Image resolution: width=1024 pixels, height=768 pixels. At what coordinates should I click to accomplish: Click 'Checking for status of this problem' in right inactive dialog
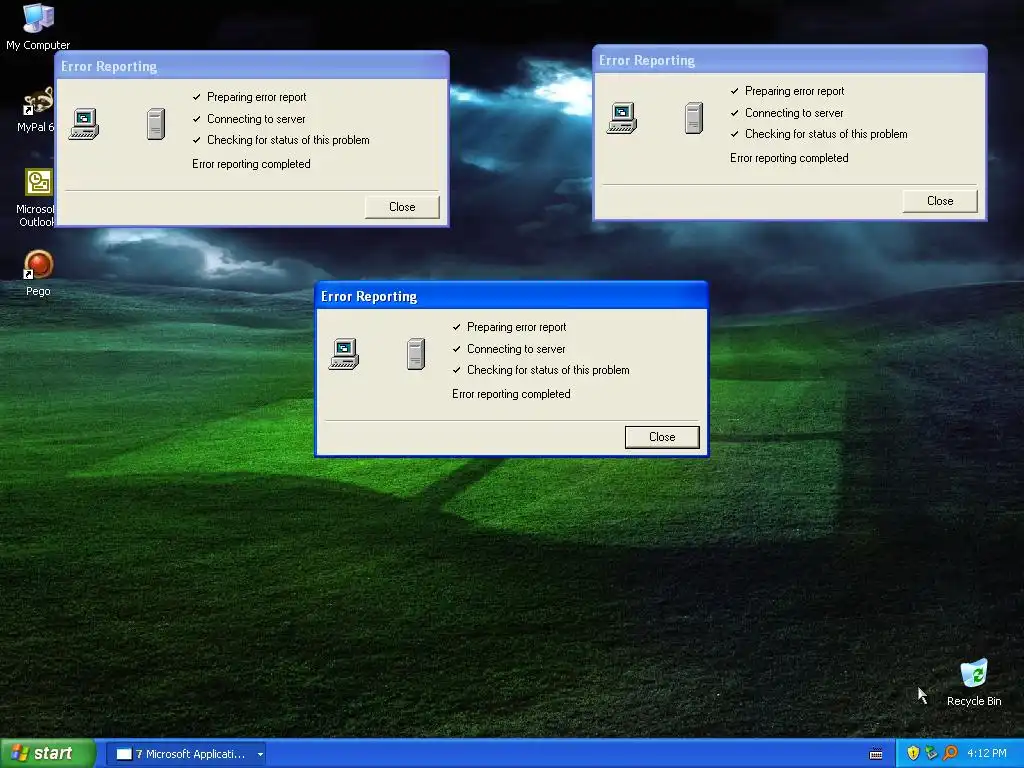(x=826, y=135)
